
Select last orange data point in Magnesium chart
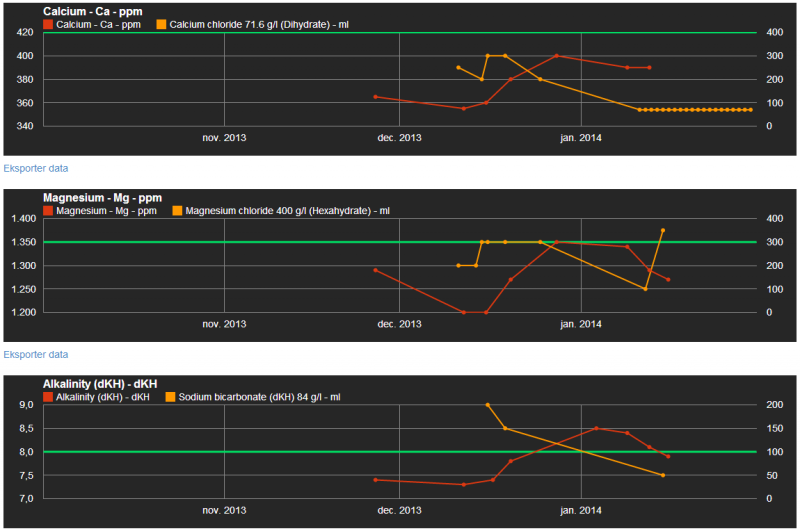(x=663, y=230)
